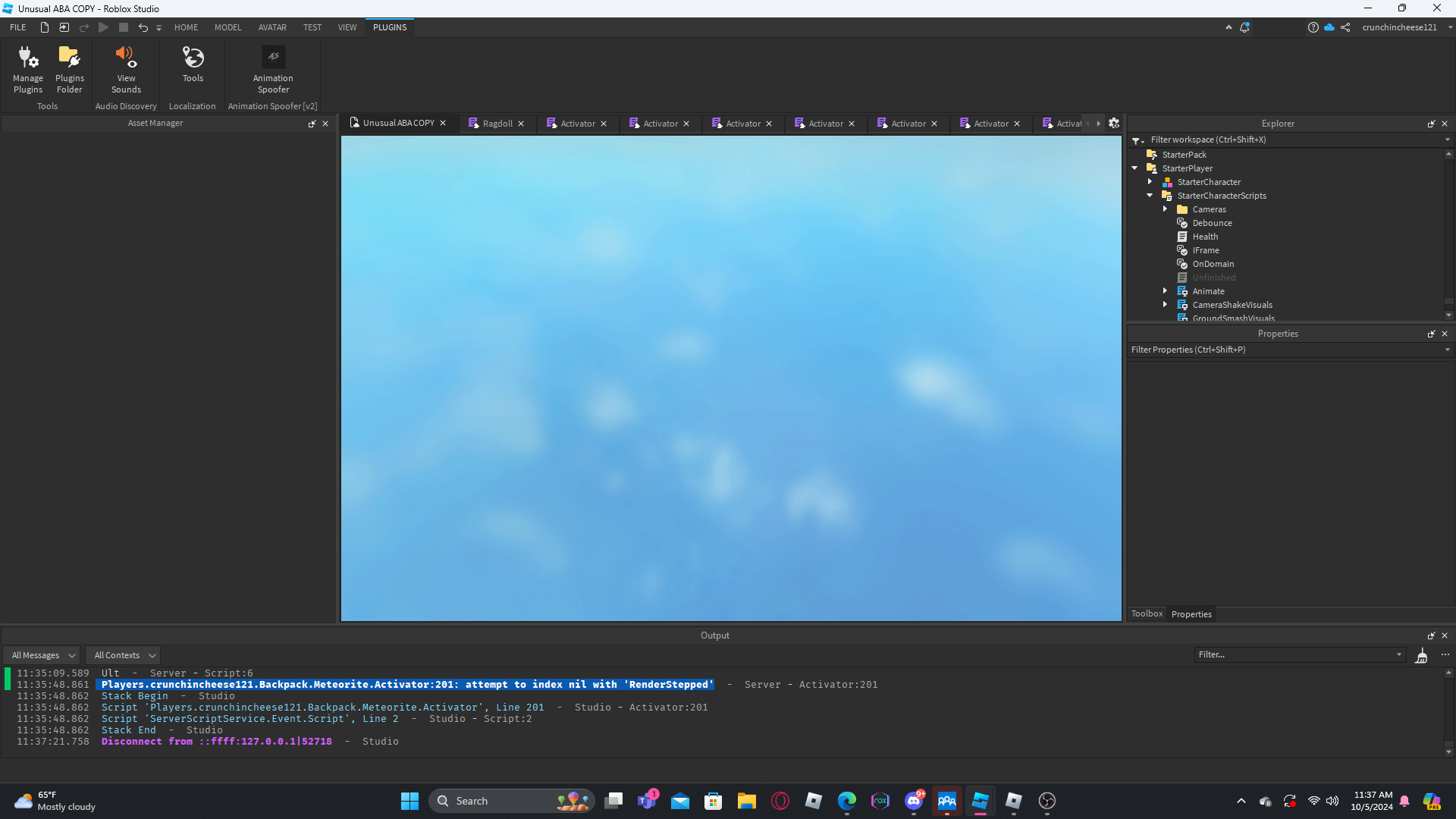This screenshot has width=1456, height=819.
Task: Click the clear output broom icon
Action: 1421,656
